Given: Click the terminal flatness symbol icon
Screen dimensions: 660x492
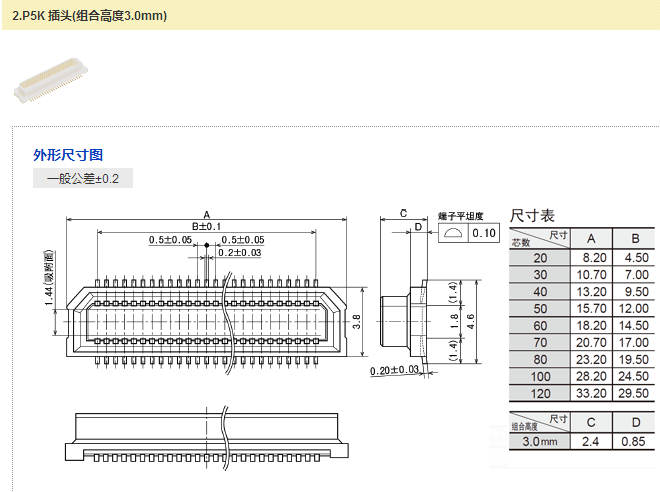Looking at the screenshot, I should tap(454, 233).
